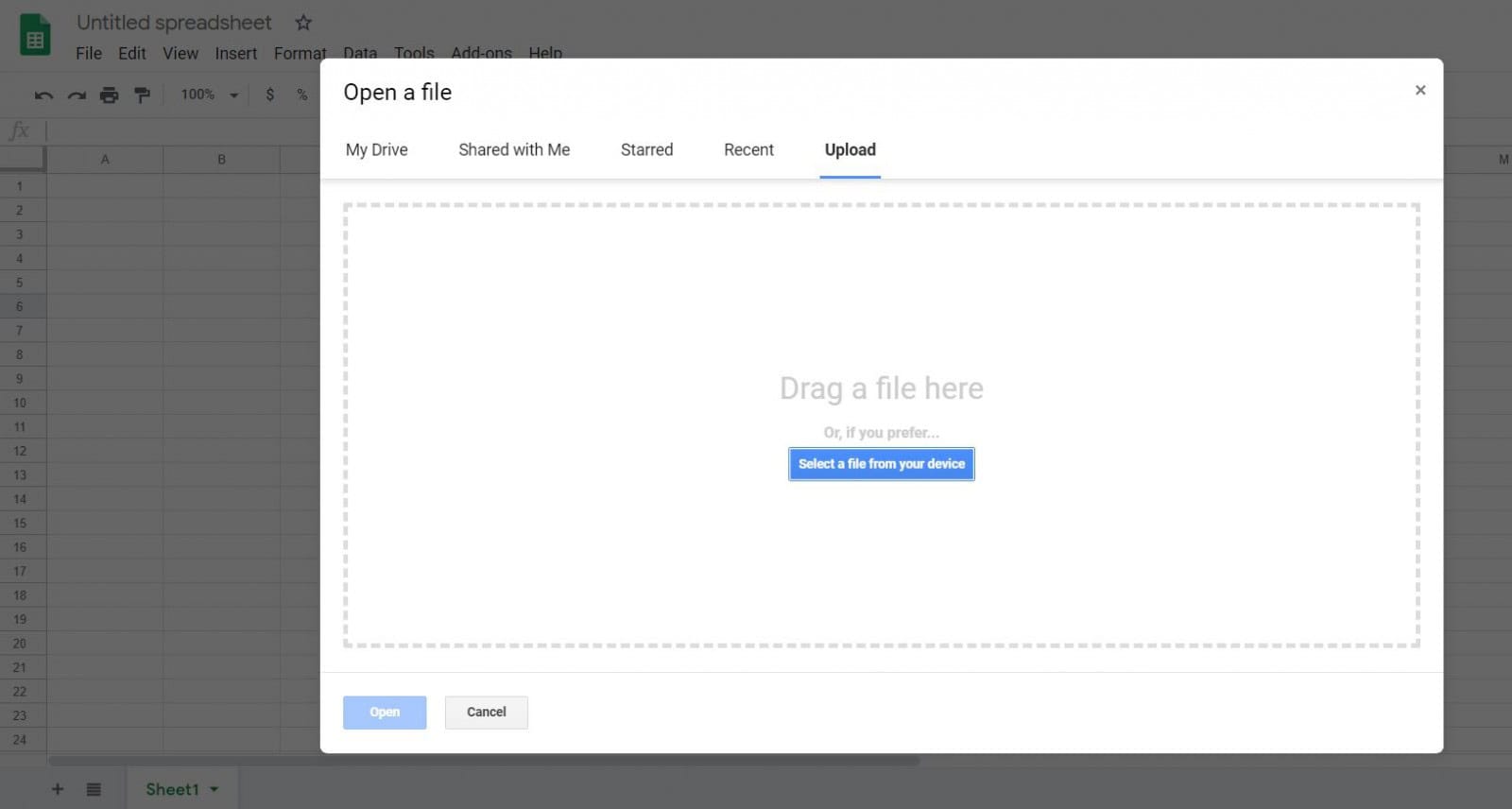The height and width of the screenshot is (809, 1512).
Task: Format as percent icon
Action: click(x=301, y=95)
